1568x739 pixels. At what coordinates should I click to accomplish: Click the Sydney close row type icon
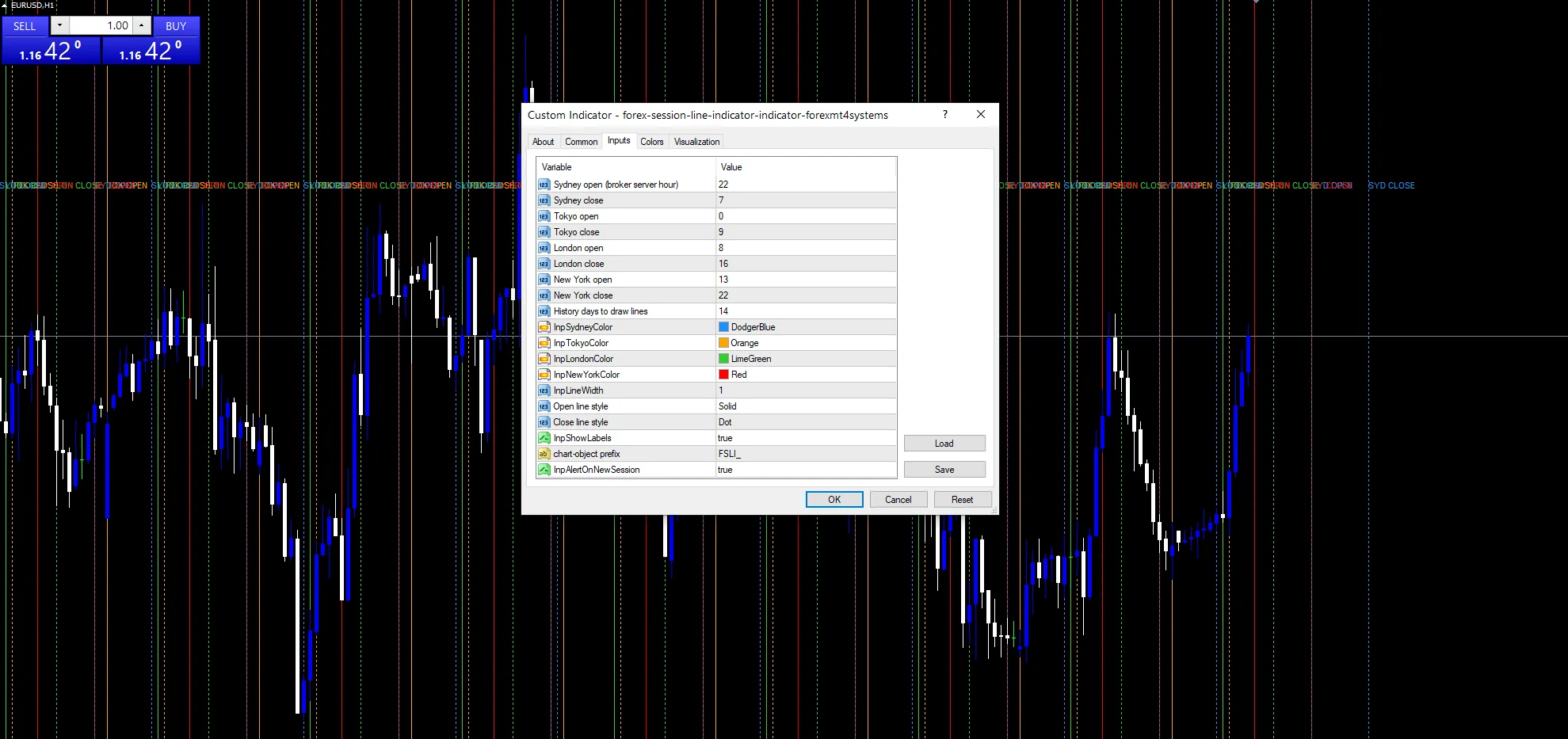pos(544,200)
